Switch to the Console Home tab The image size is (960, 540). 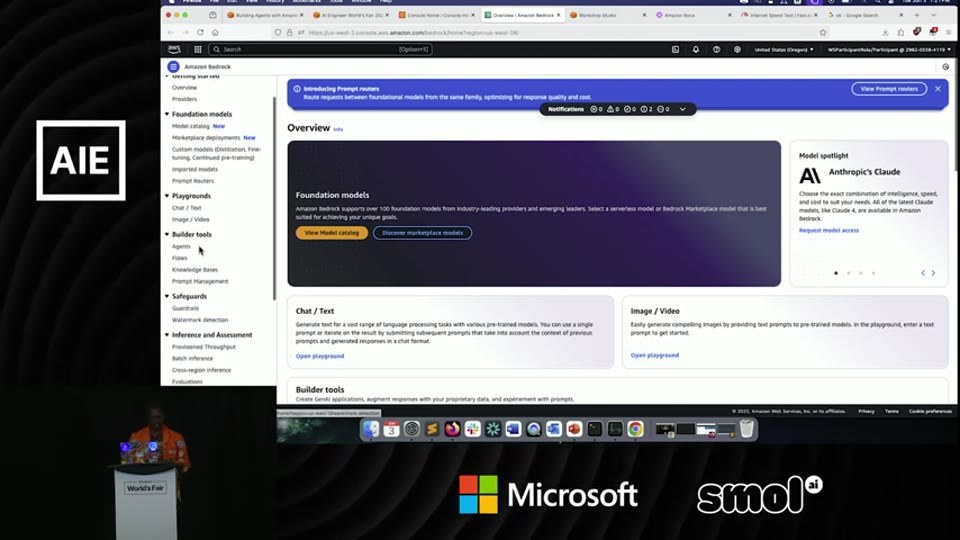point(436,15)
